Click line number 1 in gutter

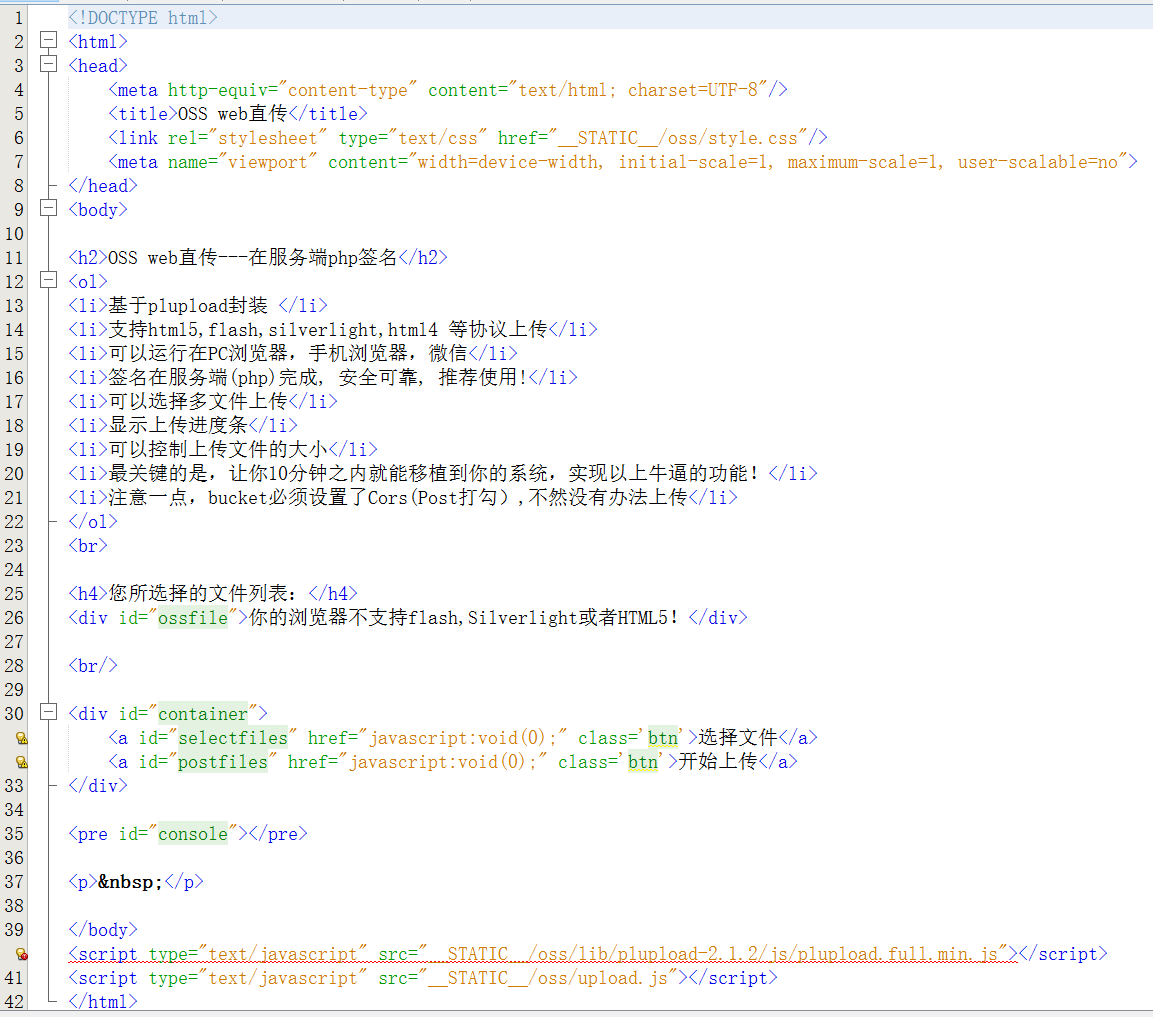coord(18,18)
